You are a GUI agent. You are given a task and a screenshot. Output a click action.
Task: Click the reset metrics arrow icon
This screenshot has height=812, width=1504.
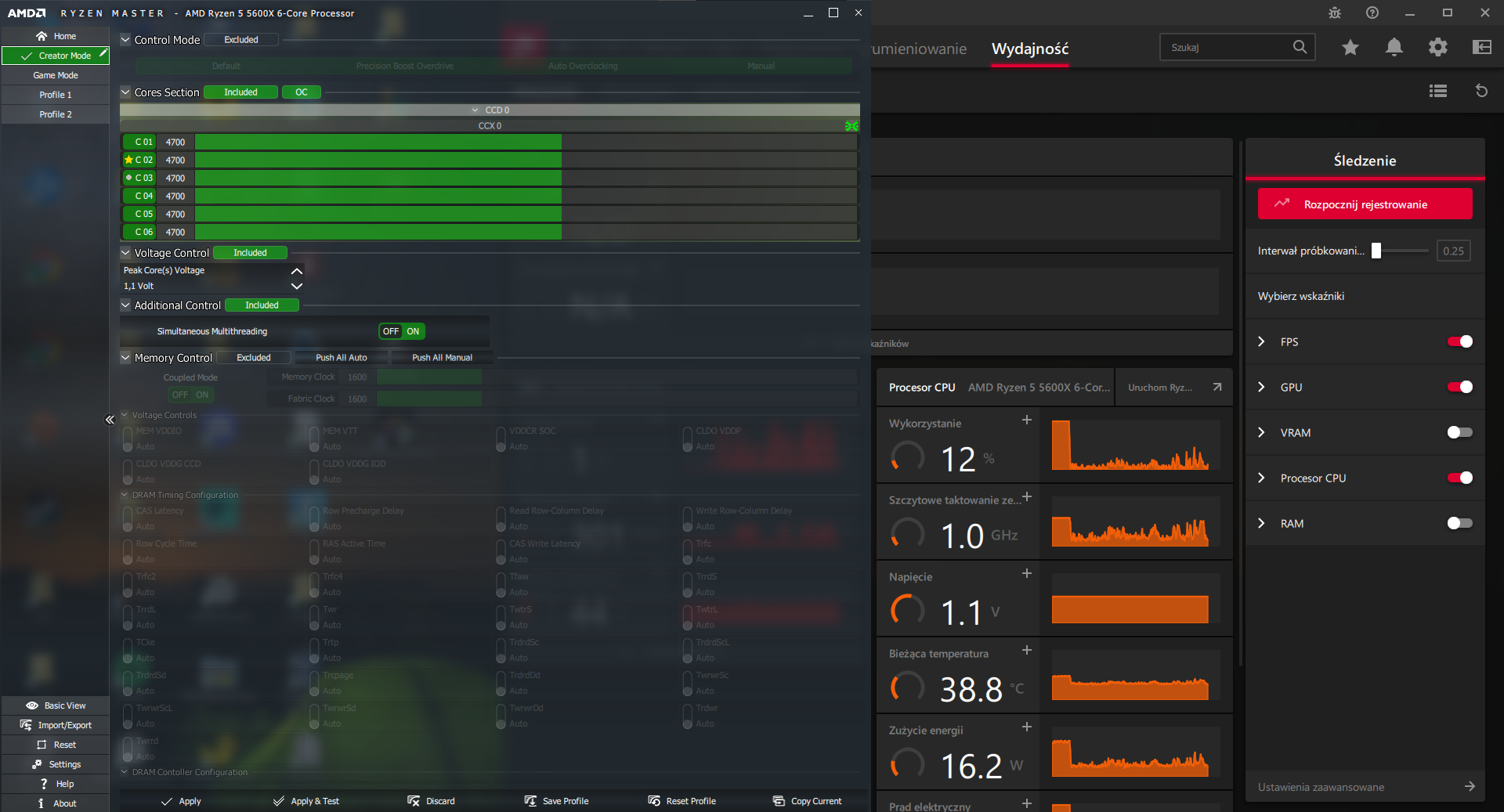coord(1481,91)
